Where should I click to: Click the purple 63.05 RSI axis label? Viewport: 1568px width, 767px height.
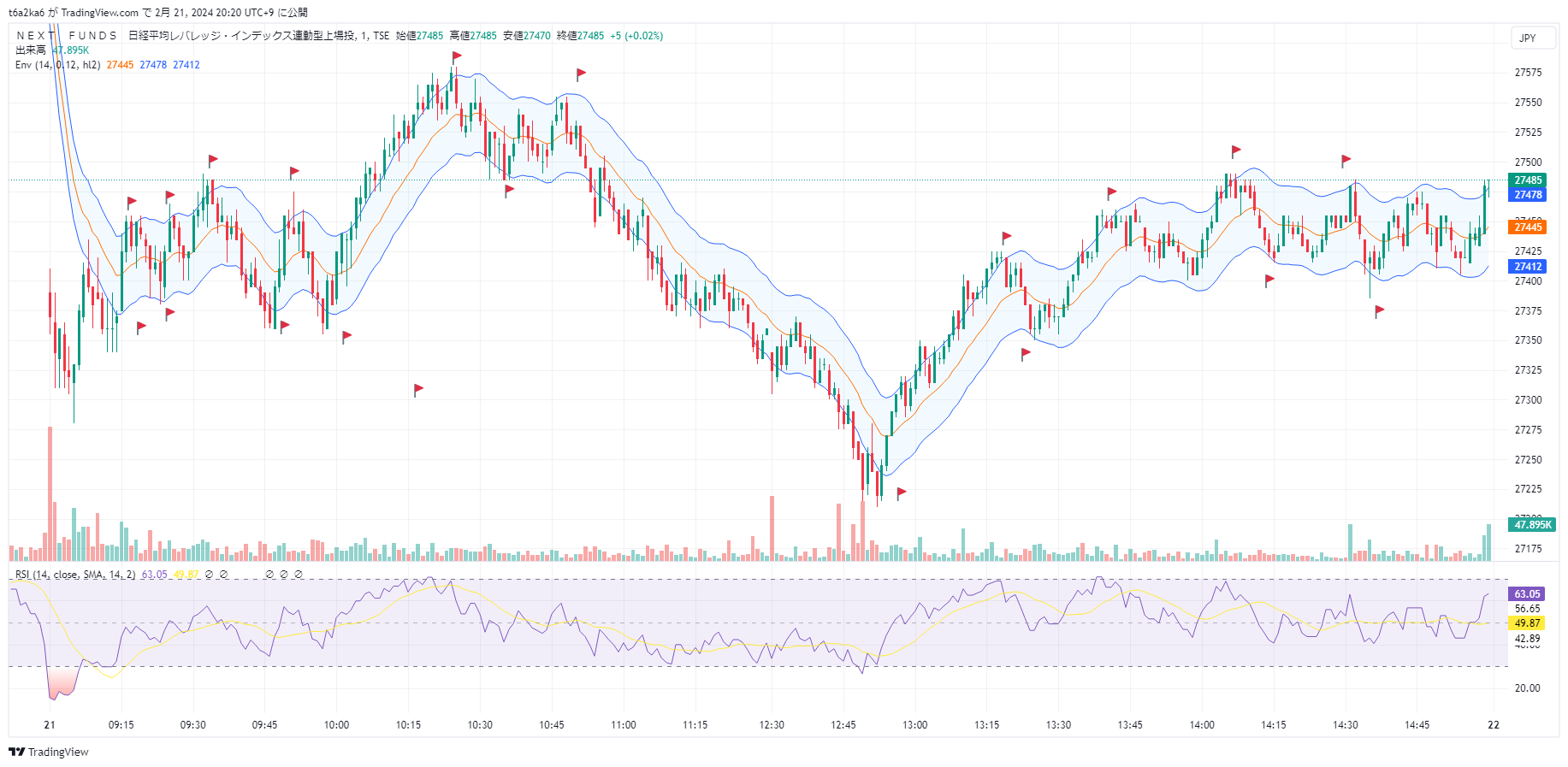click(1527, 594)
